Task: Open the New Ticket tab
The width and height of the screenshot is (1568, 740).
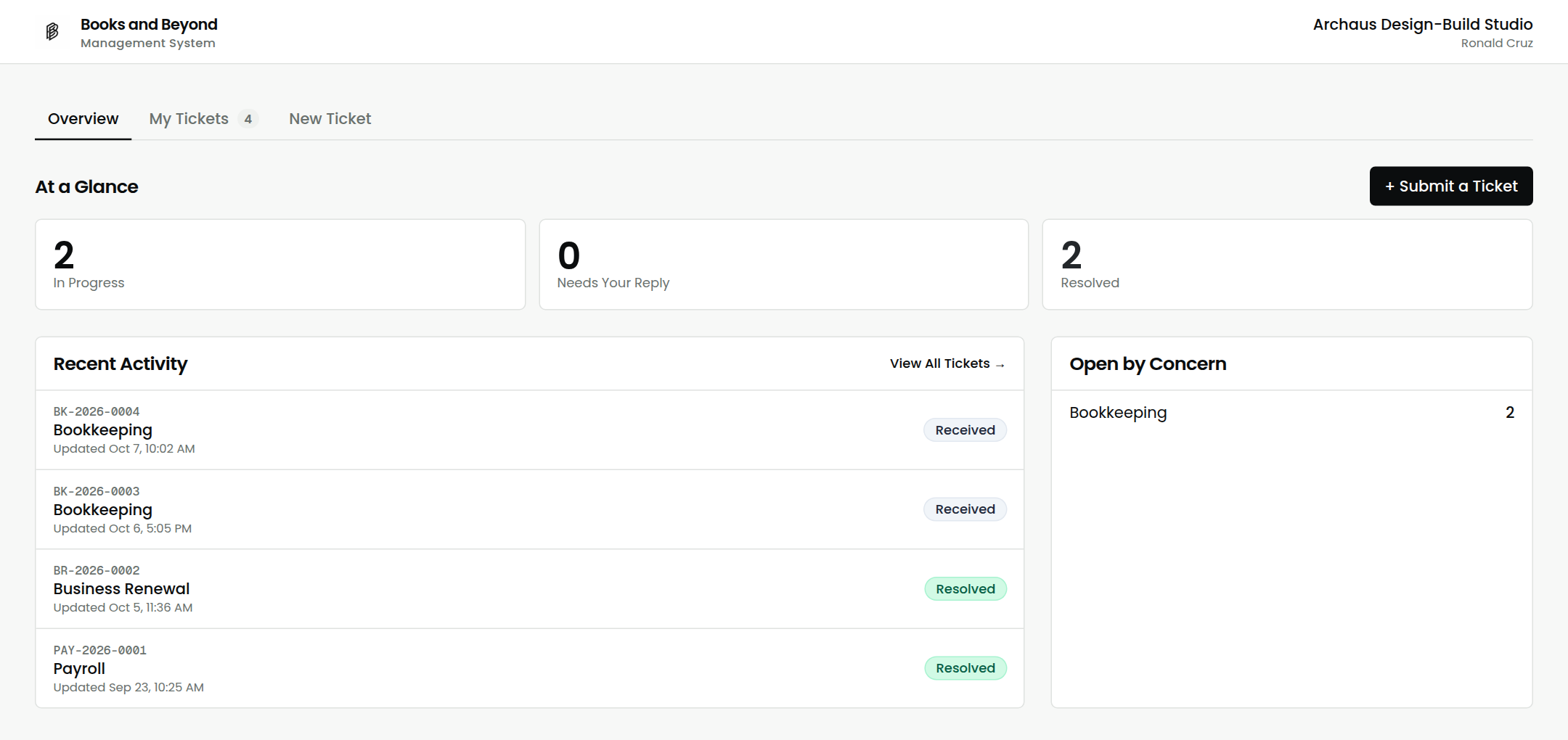Action: pos(330,119)
